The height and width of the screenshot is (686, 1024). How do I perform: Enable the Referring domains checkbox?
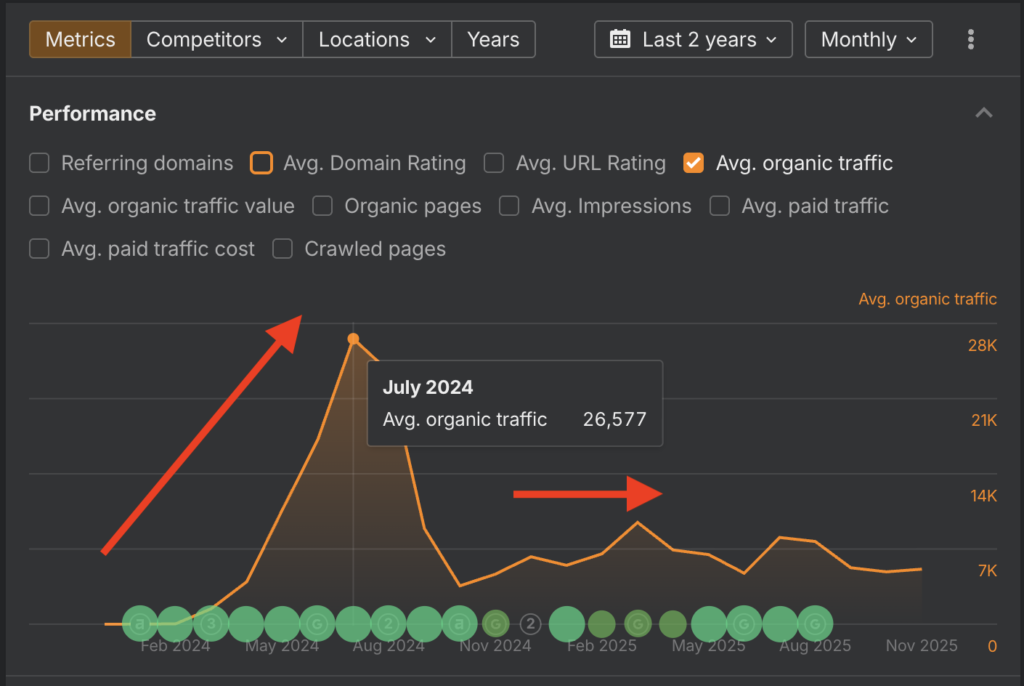point(39,163)
